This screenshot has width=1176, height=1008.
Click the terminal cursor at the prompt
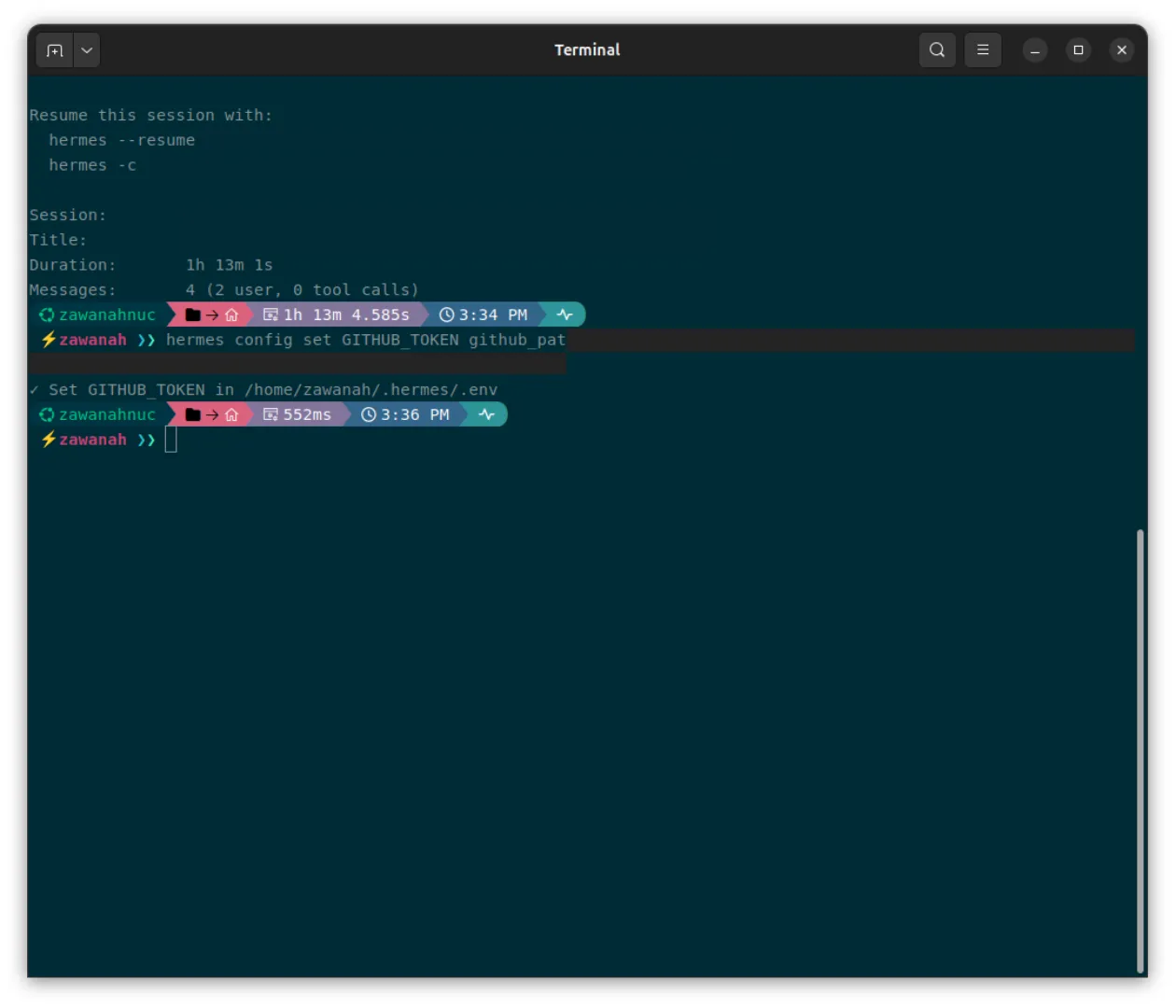coord(171,440)
